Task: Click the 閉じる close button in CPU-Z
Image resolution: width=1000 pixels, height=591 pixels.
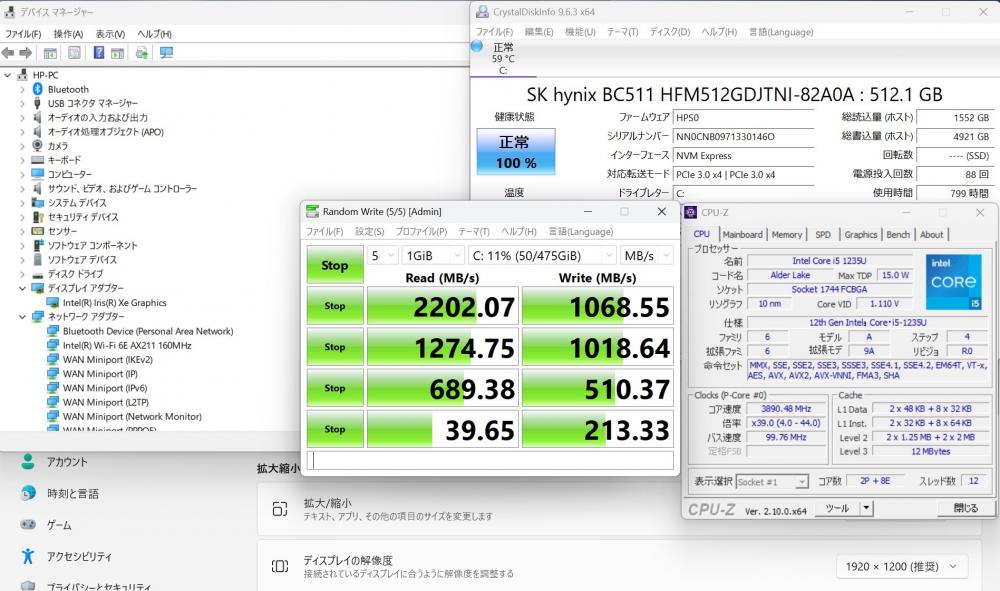Action: tap(965, 508)
